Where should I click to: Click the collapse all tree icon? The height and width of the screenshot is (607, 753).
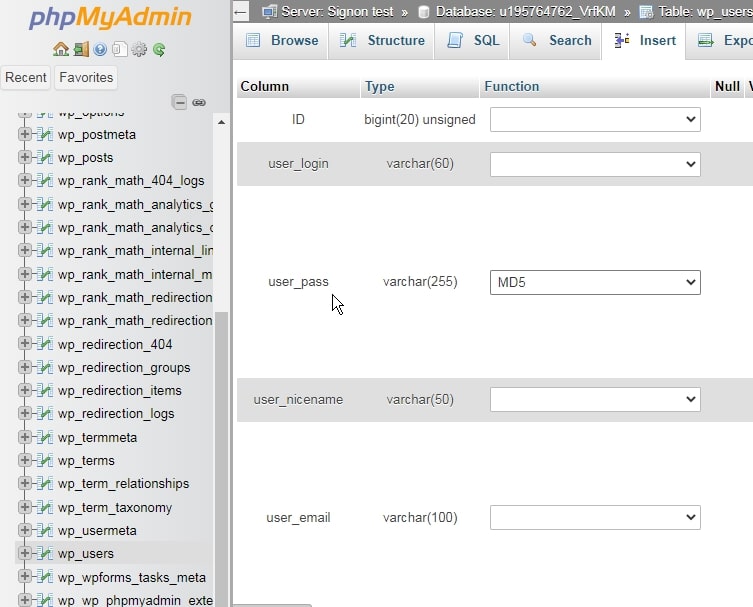(179, 102)
